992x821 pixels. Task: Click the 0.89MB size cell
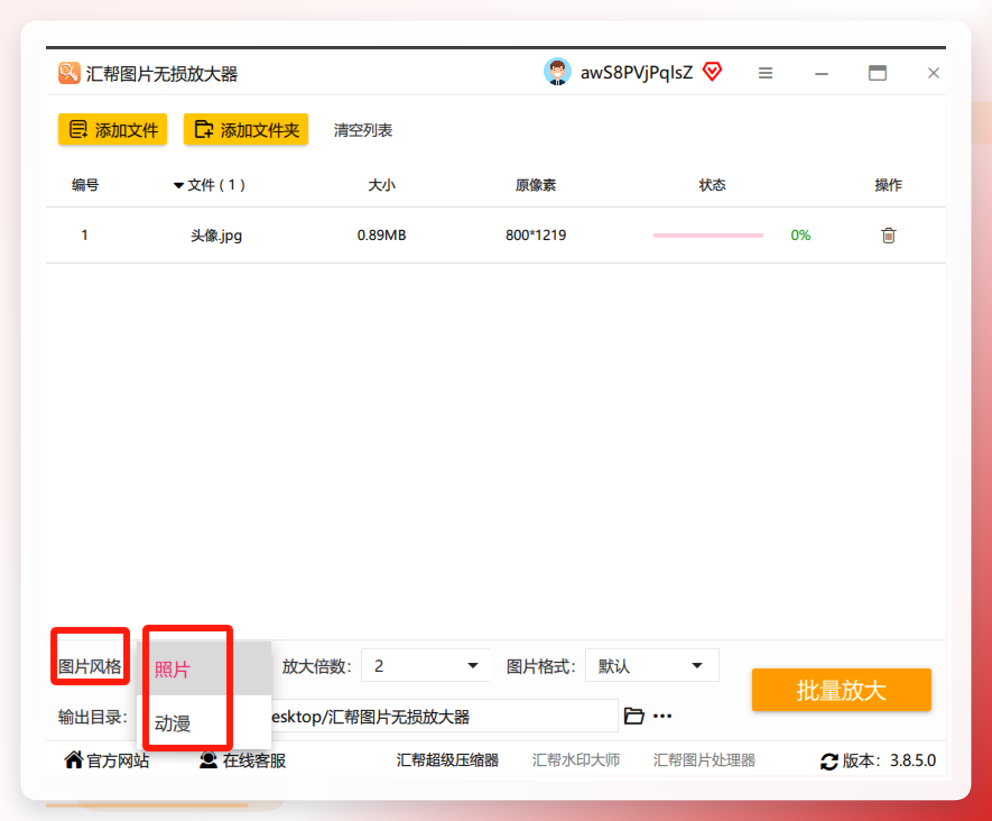[381, 235]
